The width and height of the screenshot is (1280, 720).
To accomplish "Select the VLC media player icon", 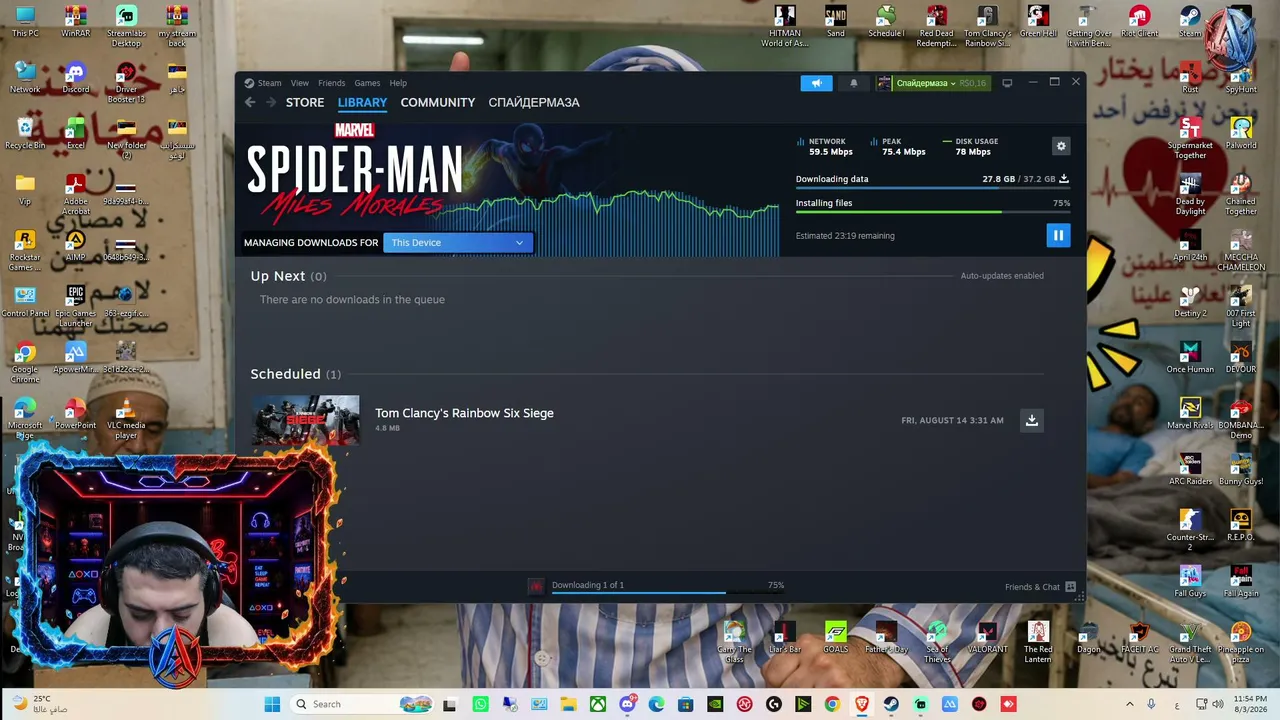I will pos(126,419).
